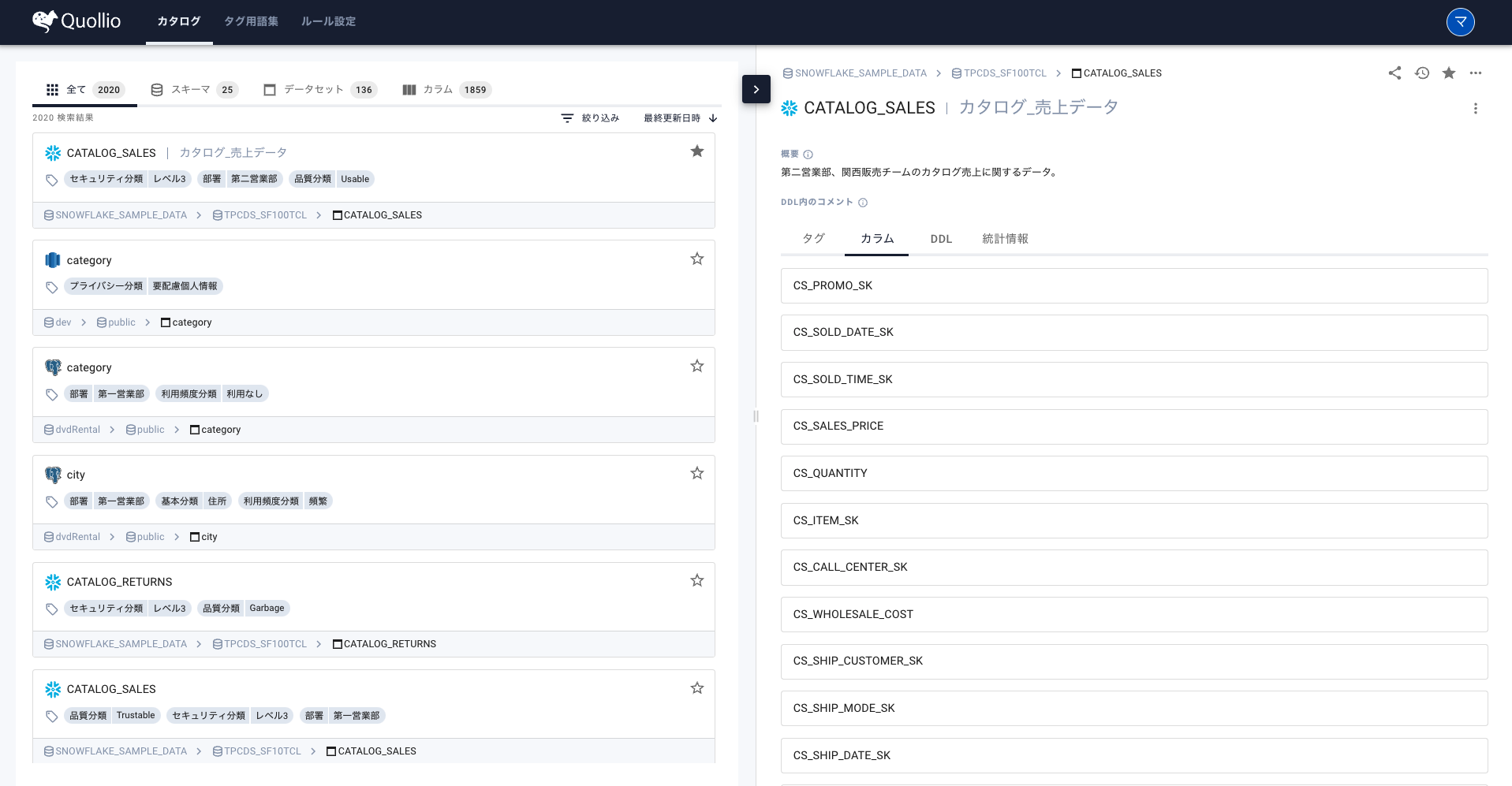Open the filter using the 絞り込み icon

tap(567, 117)
